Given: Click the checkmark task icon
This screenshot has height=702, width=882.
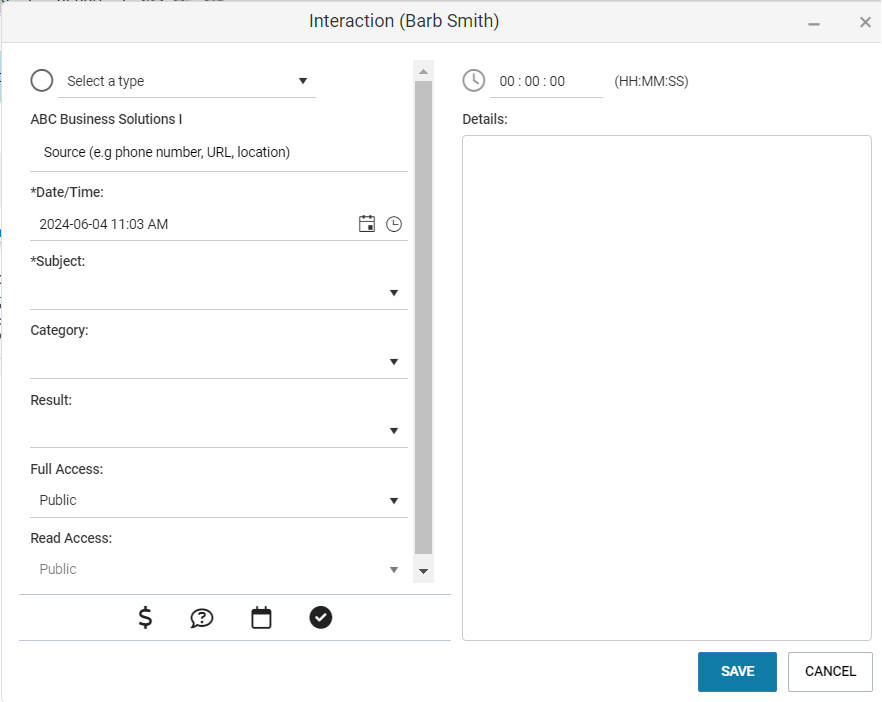Looking at the screenshot, I should pos(321,618).
